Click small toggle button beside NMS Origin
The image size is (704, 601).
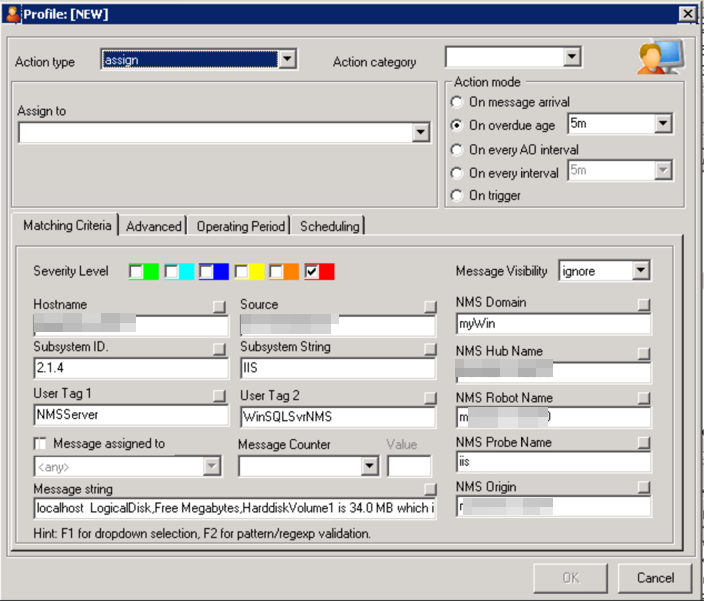tap(644, 488)
